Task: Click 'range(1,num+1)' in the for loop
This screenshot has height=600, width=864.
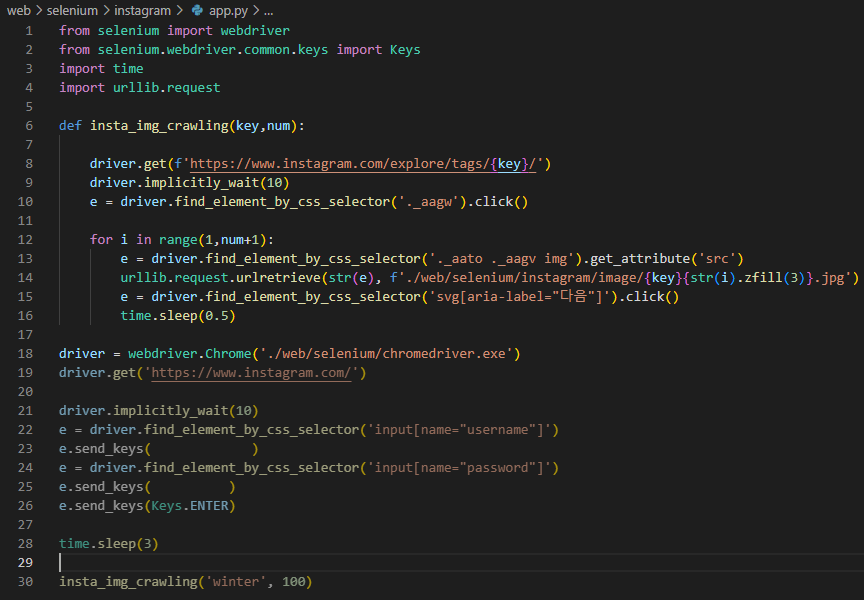Action: click(x=213, y=240)
